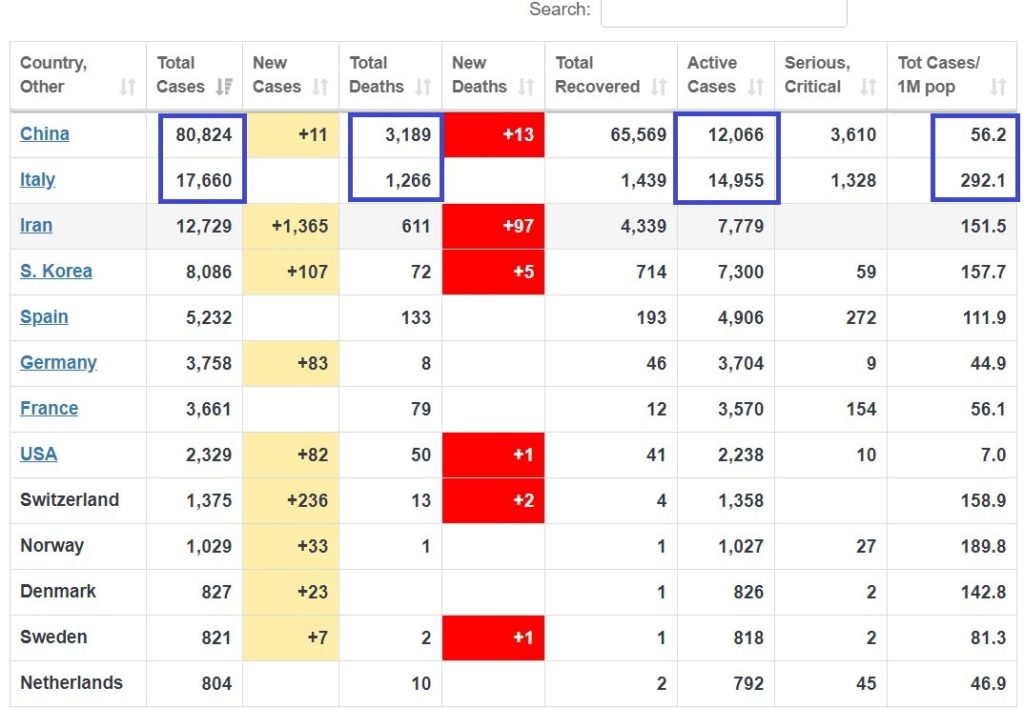Click the Total Cases sort icon
Image resolution: width=1024 pixels, height=708 pixels.
(x=224, y=87)
